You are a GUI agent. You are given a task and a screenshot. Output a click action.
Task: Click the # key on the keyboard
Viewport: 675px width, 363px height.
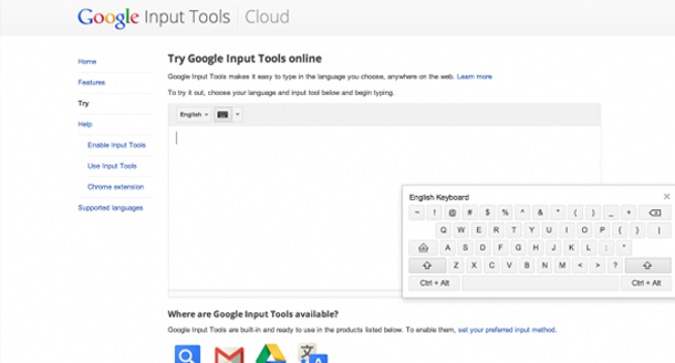[470, 213]
